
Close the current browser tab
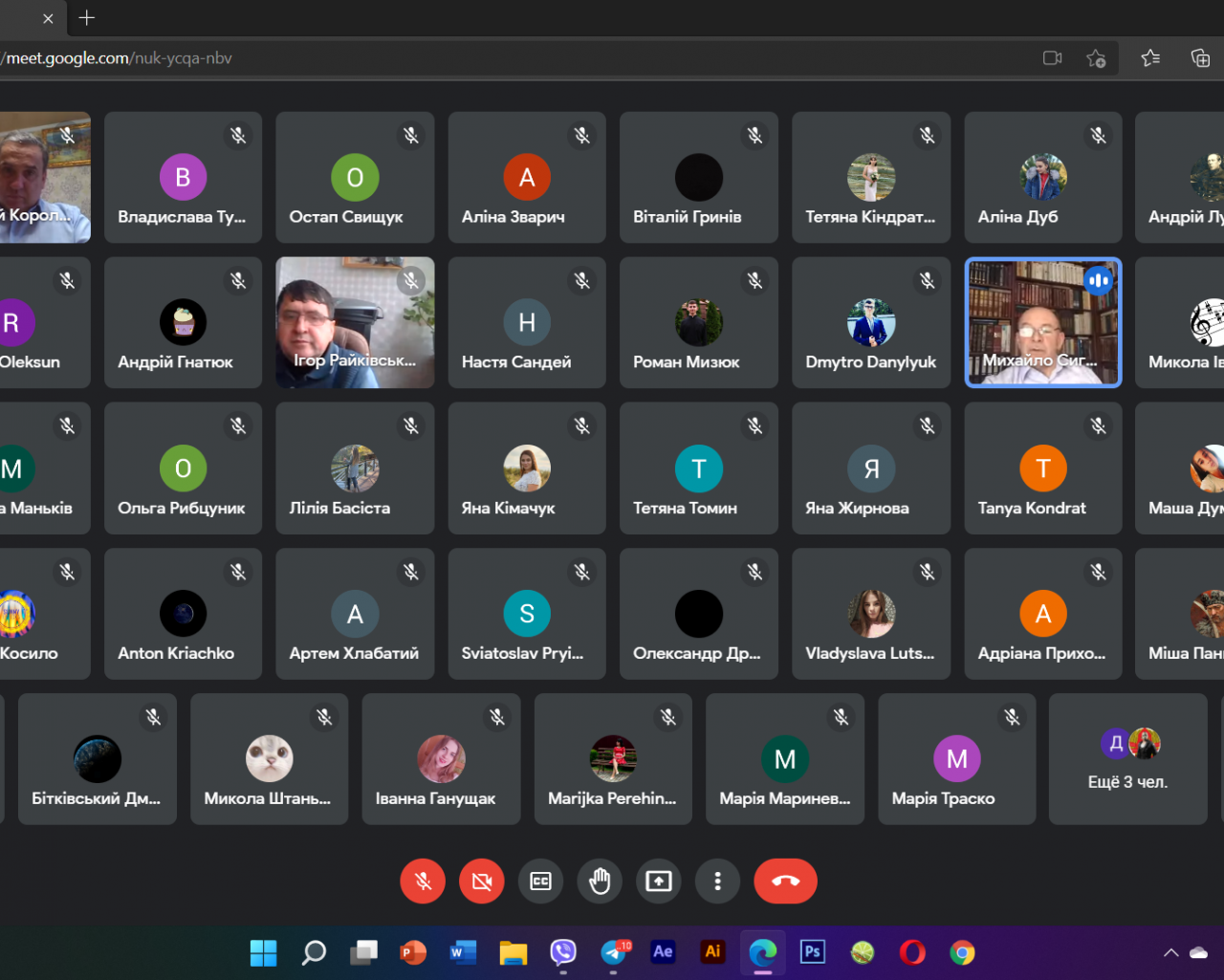48,18
